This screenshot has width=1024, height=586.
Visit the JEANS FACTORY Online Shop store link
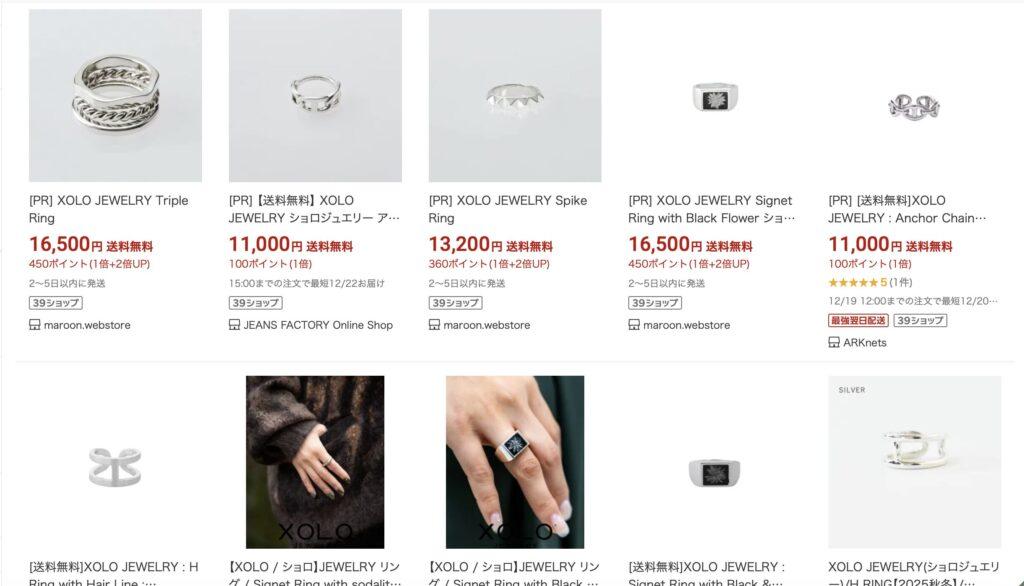(x=318, y=325)
